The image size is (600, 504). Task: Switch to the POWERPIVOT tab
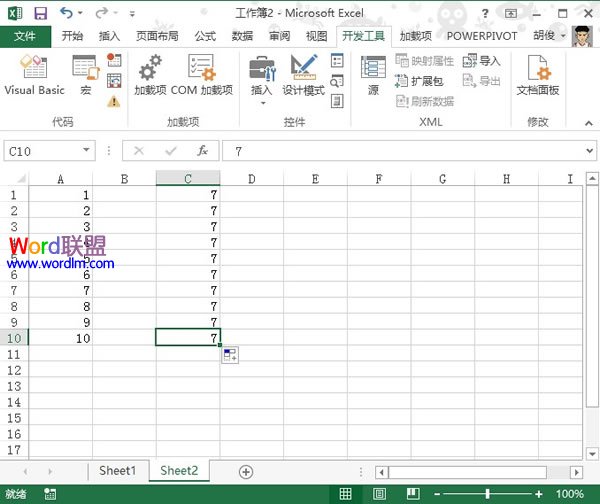click(x=482, y=36)
